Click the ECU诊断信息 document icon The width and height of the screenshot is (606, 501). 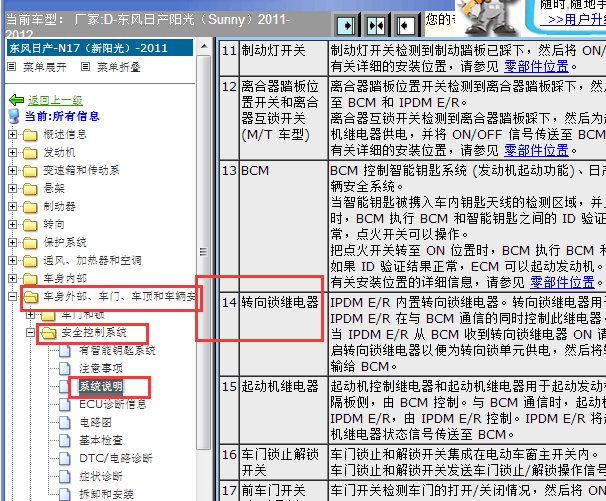[65, 404]
